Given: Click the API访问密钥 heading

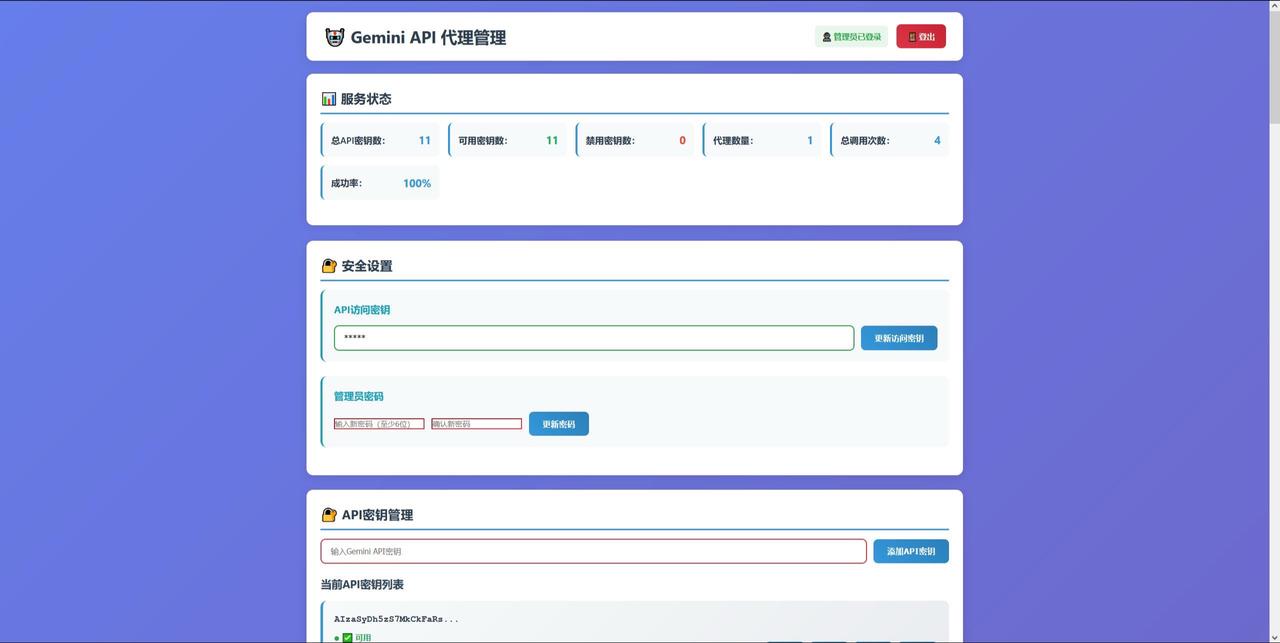Looking at the screenshot, I should tap(362, 310).
